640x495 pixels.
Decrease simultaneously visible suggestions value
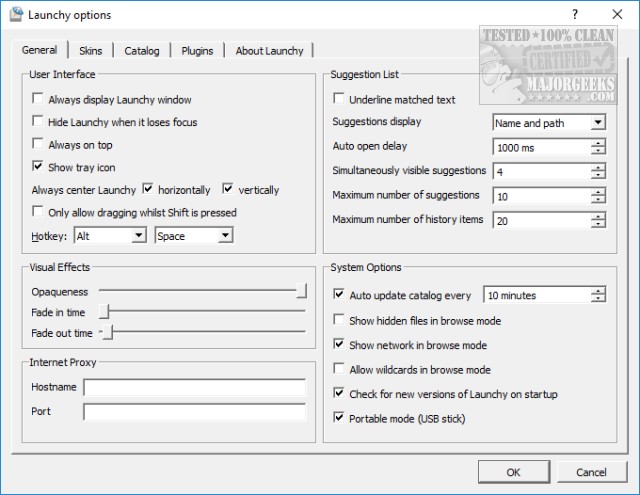598,175
